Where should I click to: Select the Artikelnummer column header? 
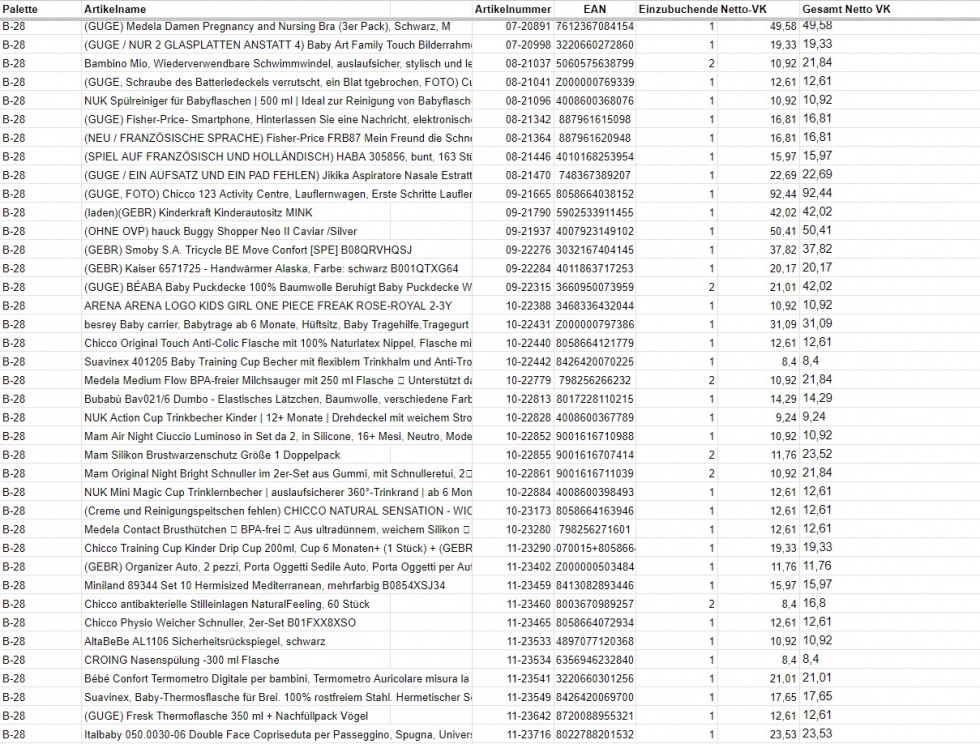tap(512, 9)
